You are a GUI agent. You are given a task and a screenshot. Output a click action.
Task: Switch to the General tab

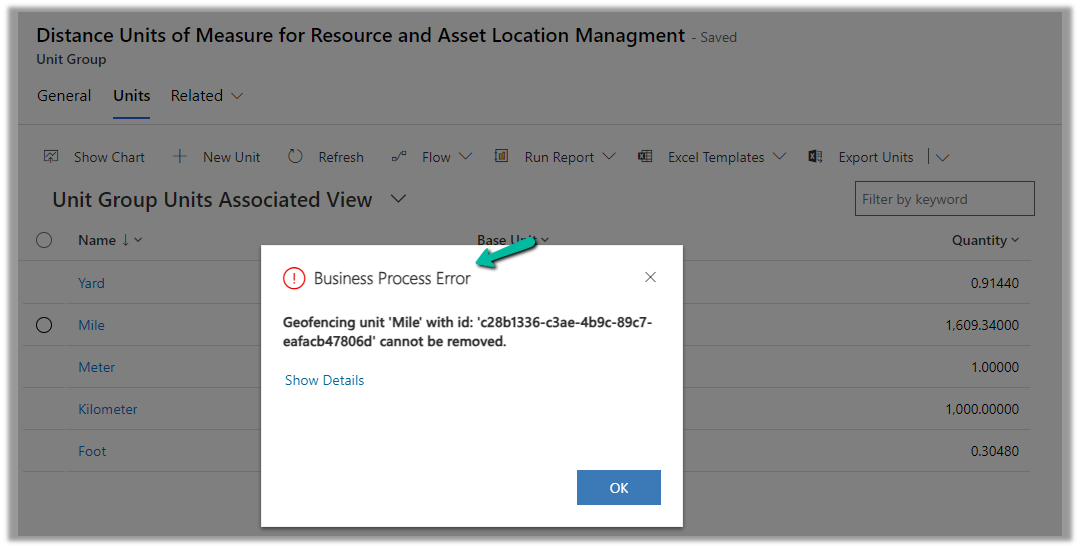[64, 96]
